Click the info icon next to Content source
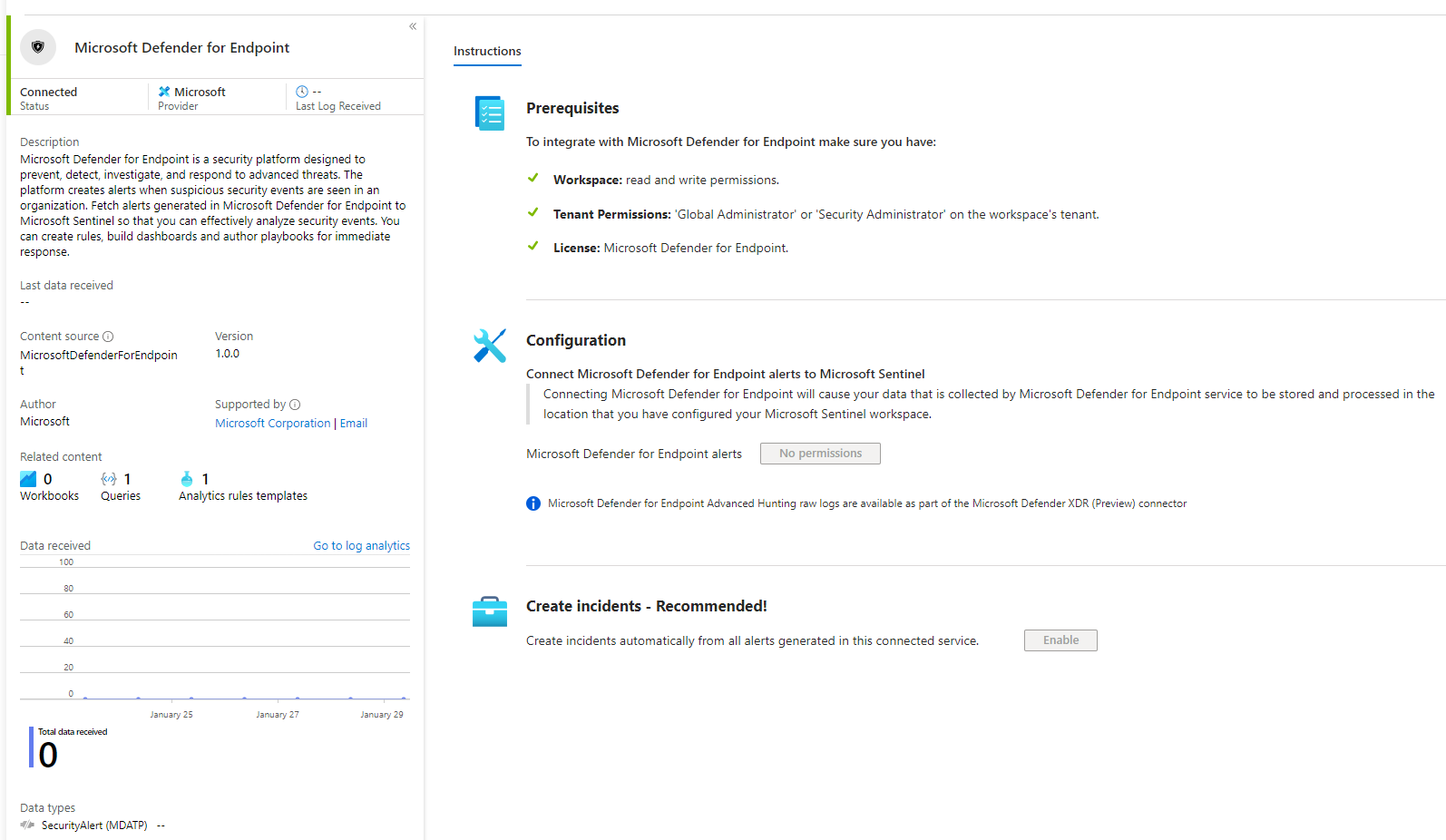The width and height of the screenshot is (1446, 840). point(108,337)
